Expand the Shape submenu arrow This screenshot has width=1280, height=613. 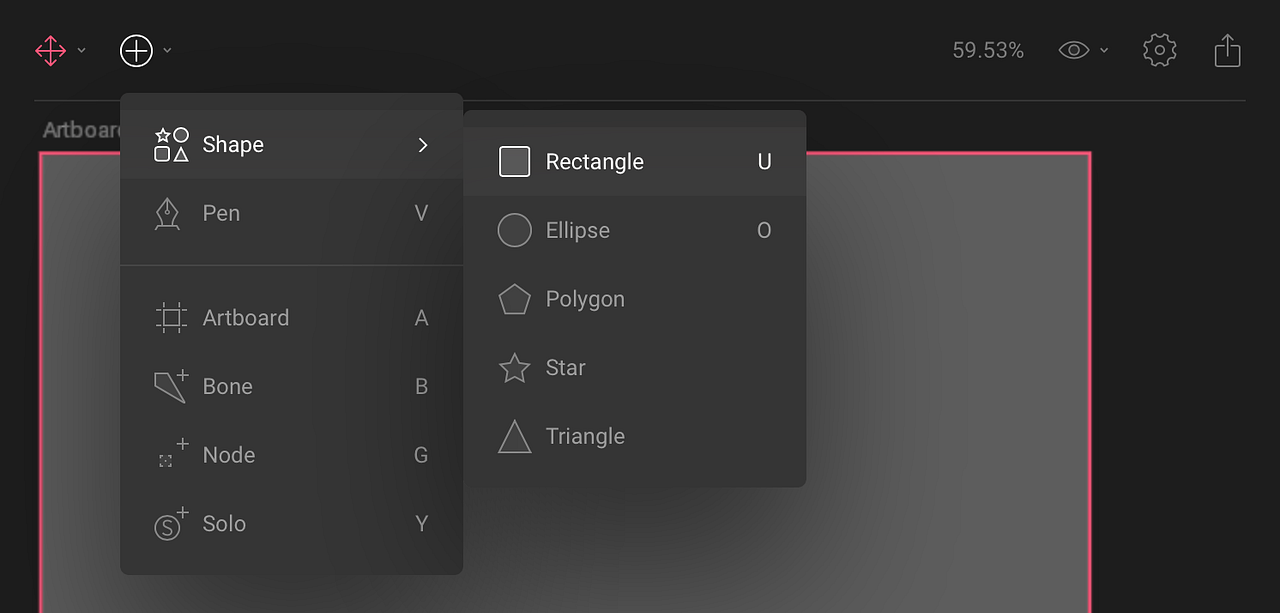(x=422, y=144)
